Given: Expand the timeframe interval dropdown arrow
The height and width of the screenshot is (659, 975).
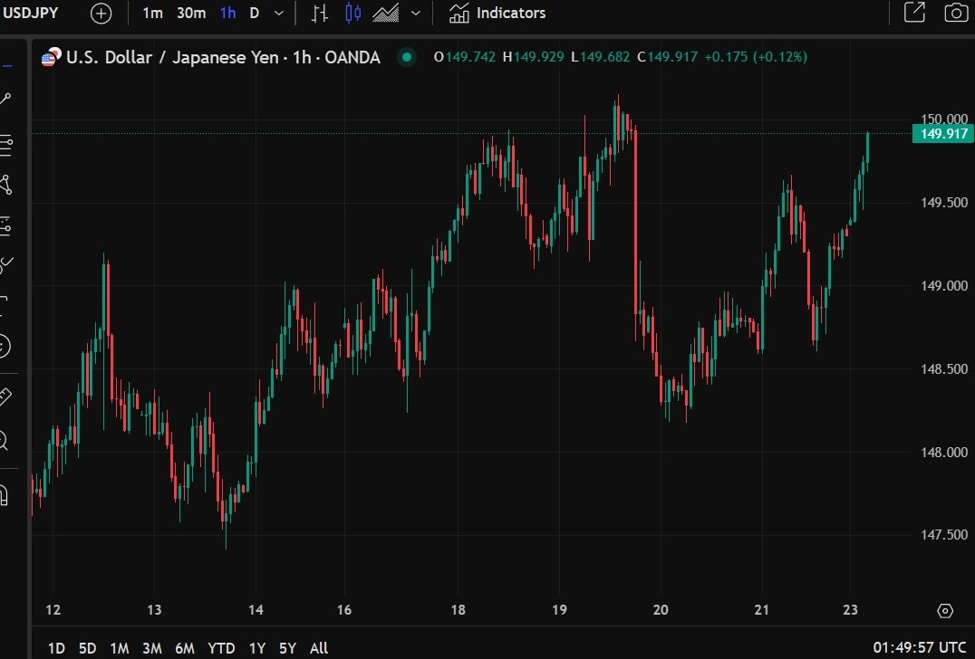Looking at the screenshot, I should (279, 13).
